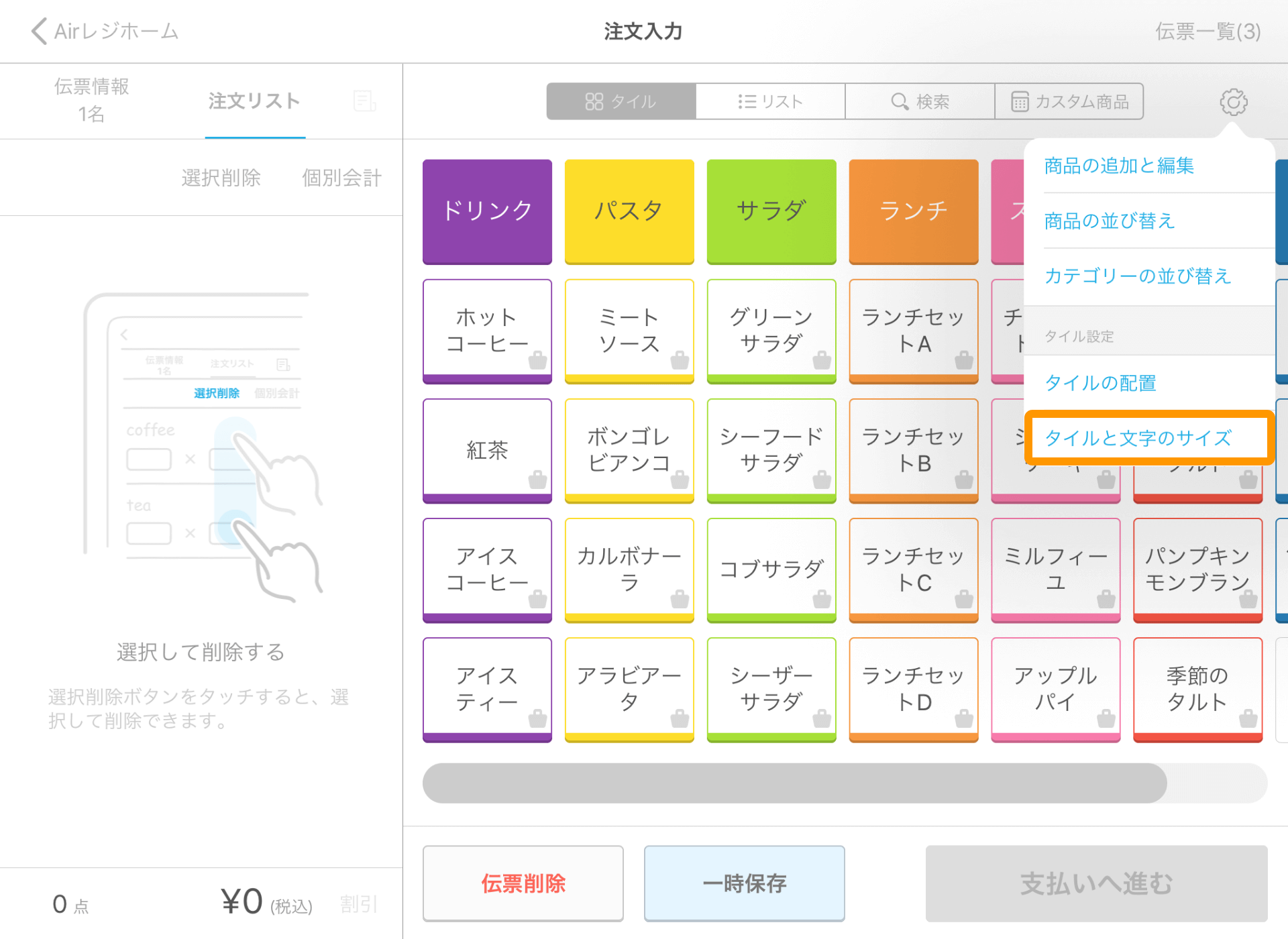This screenshot has height=939, width=1288.
Task: Tap bag icon on アイスティー tile
Action: [537, 718]
